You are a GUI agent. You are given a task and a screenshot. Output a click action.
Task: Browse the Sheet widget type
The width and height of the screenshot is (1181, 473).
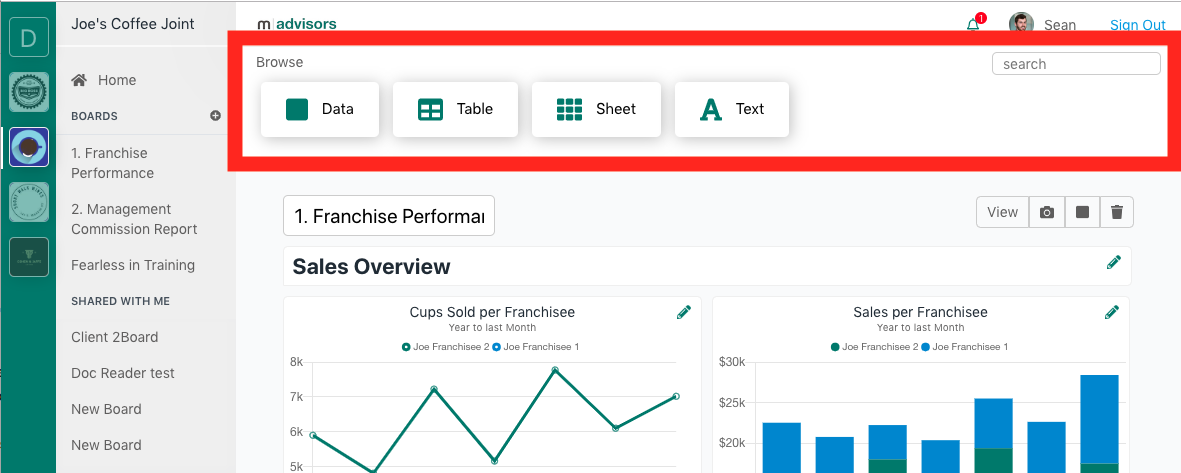pos(596,109)
